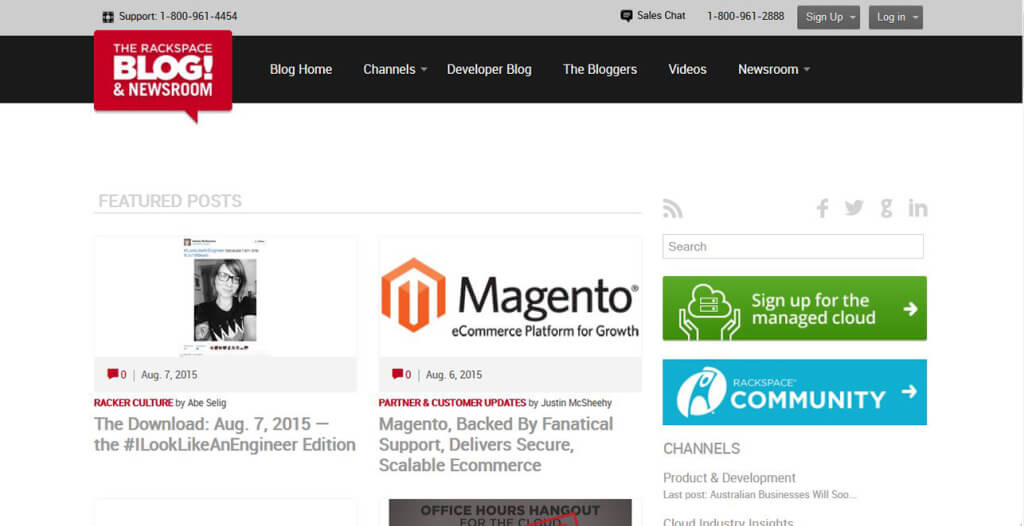Open Product & Development channel link
Viewport: 1024px width, 526px height.
[x=729, y=478]
